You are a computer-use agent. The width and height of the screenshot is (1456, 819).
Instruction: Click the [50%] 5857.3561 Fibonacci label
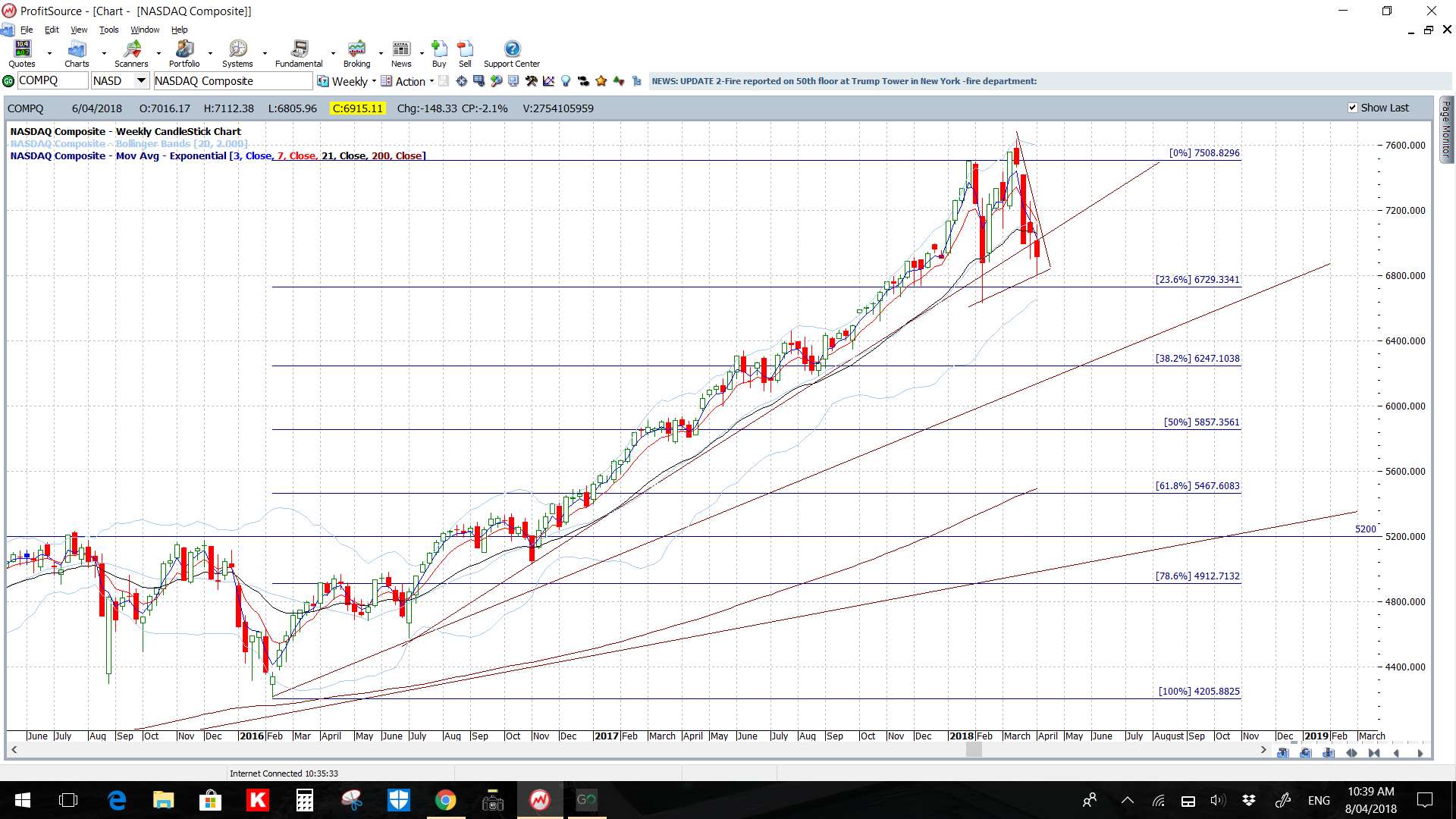pyautogui.click(x=1202, y=422)
